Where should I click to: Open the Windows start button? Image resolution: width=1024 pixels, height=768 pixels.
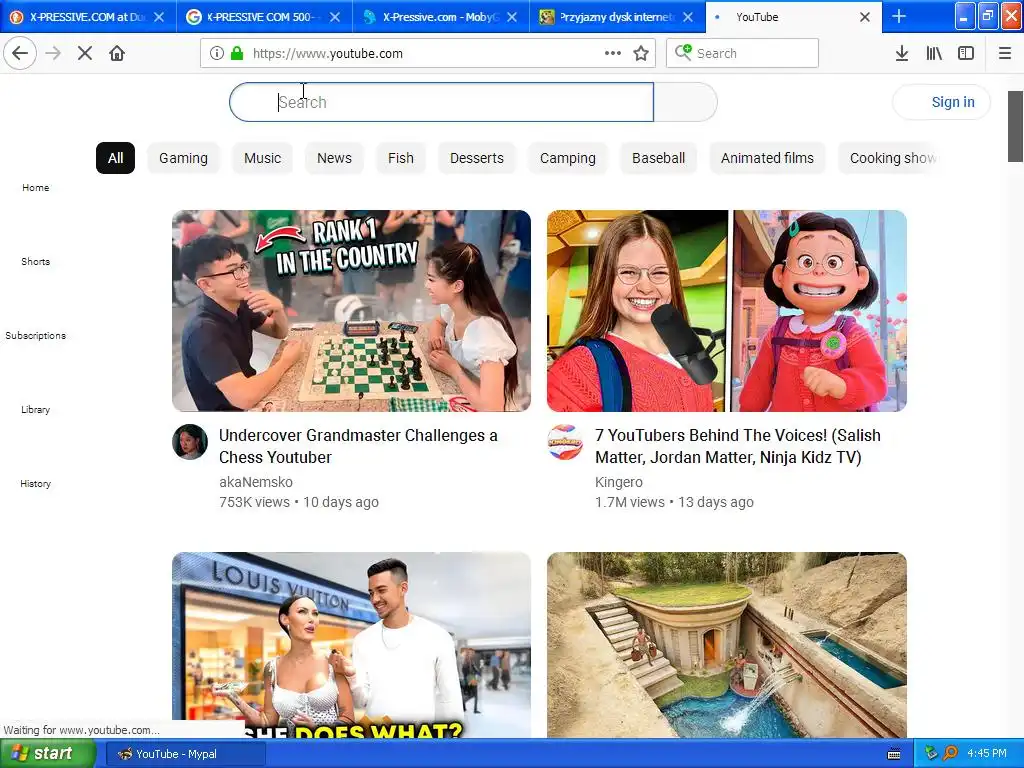pos(48,754)
